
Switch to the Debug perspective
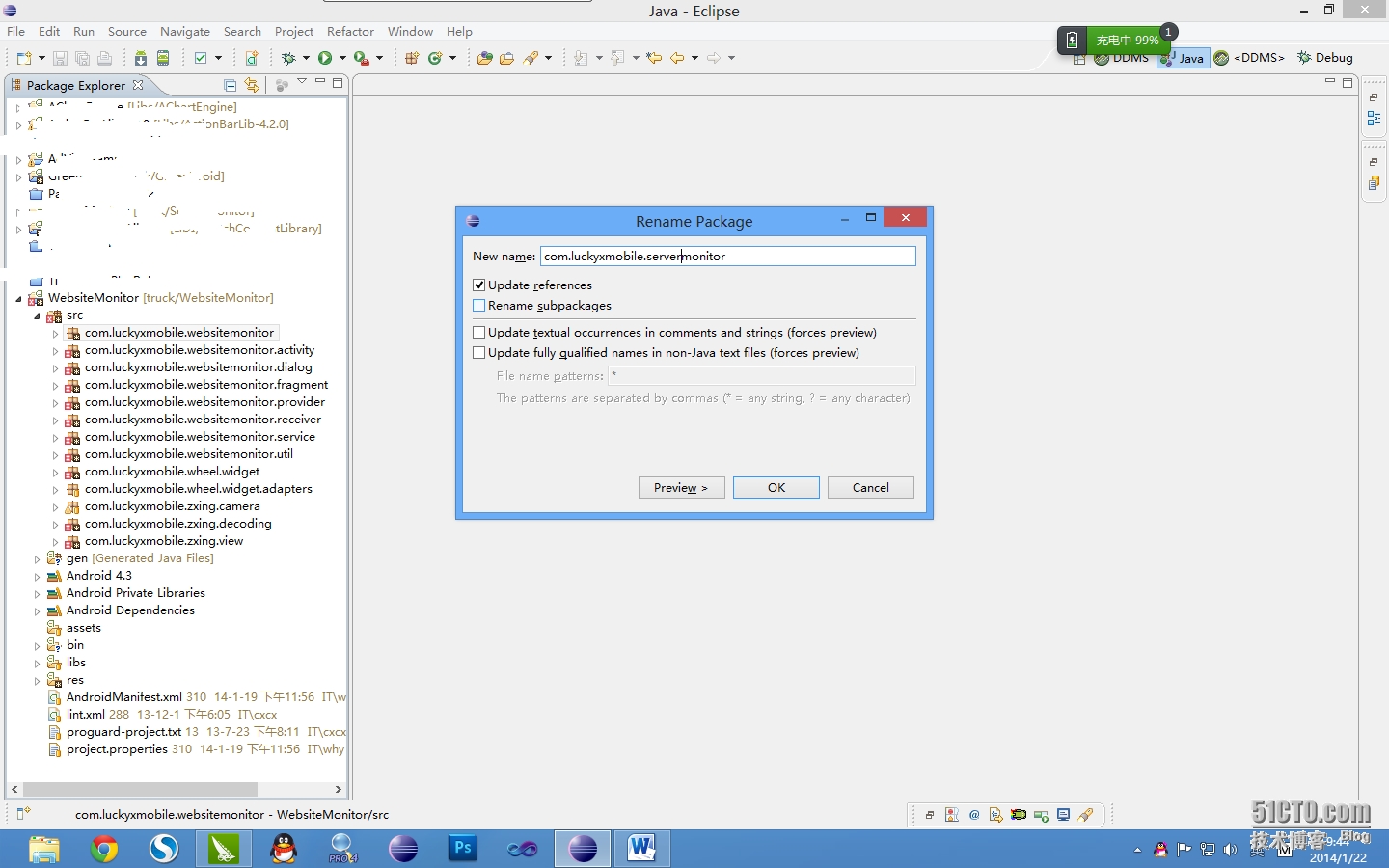click(1325, 58)
